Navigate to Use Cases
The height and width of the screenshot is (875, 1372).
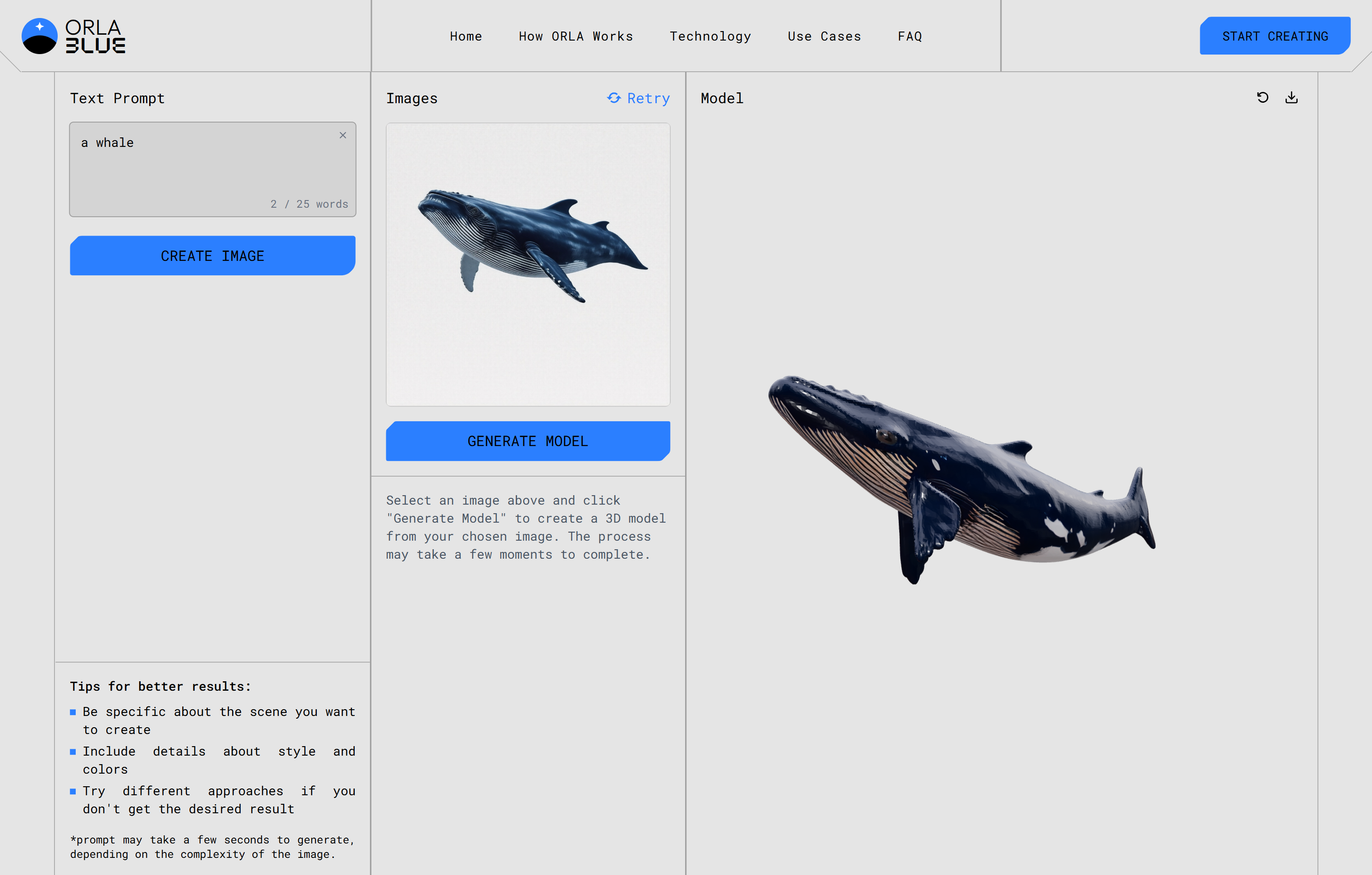(x=824, y=36)
